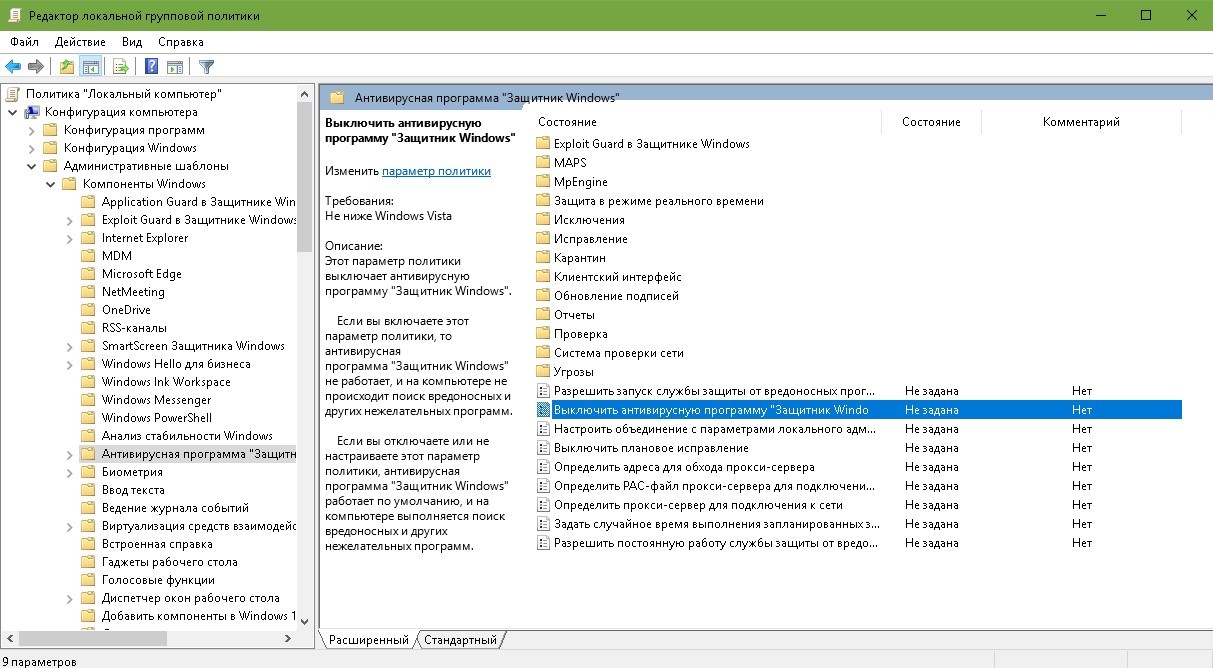
Task: Open the Действие menu
Action: click(80, 42)
